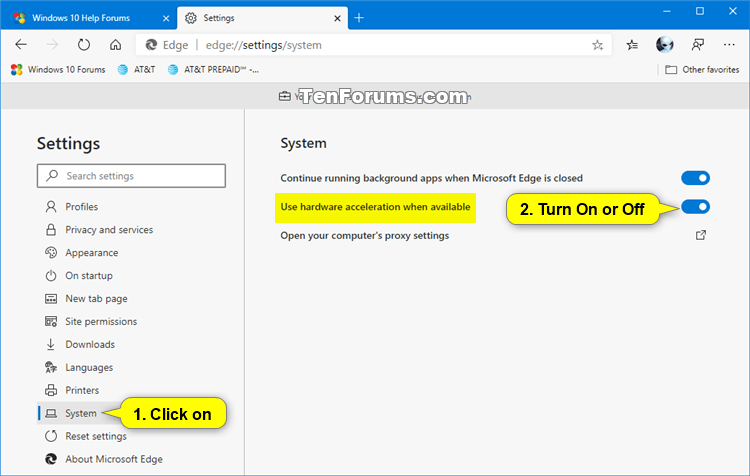Open the Other favorites folder

pos(702,70)
